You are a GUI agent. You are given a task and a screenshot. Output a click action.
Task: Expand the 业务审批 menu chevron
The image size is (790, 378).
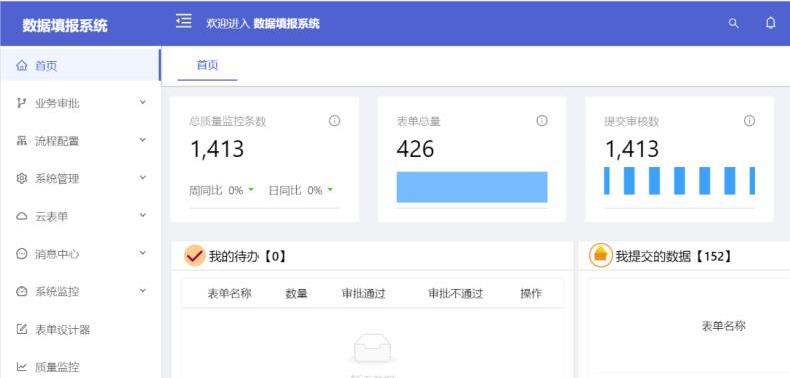[x=143, y=102]
